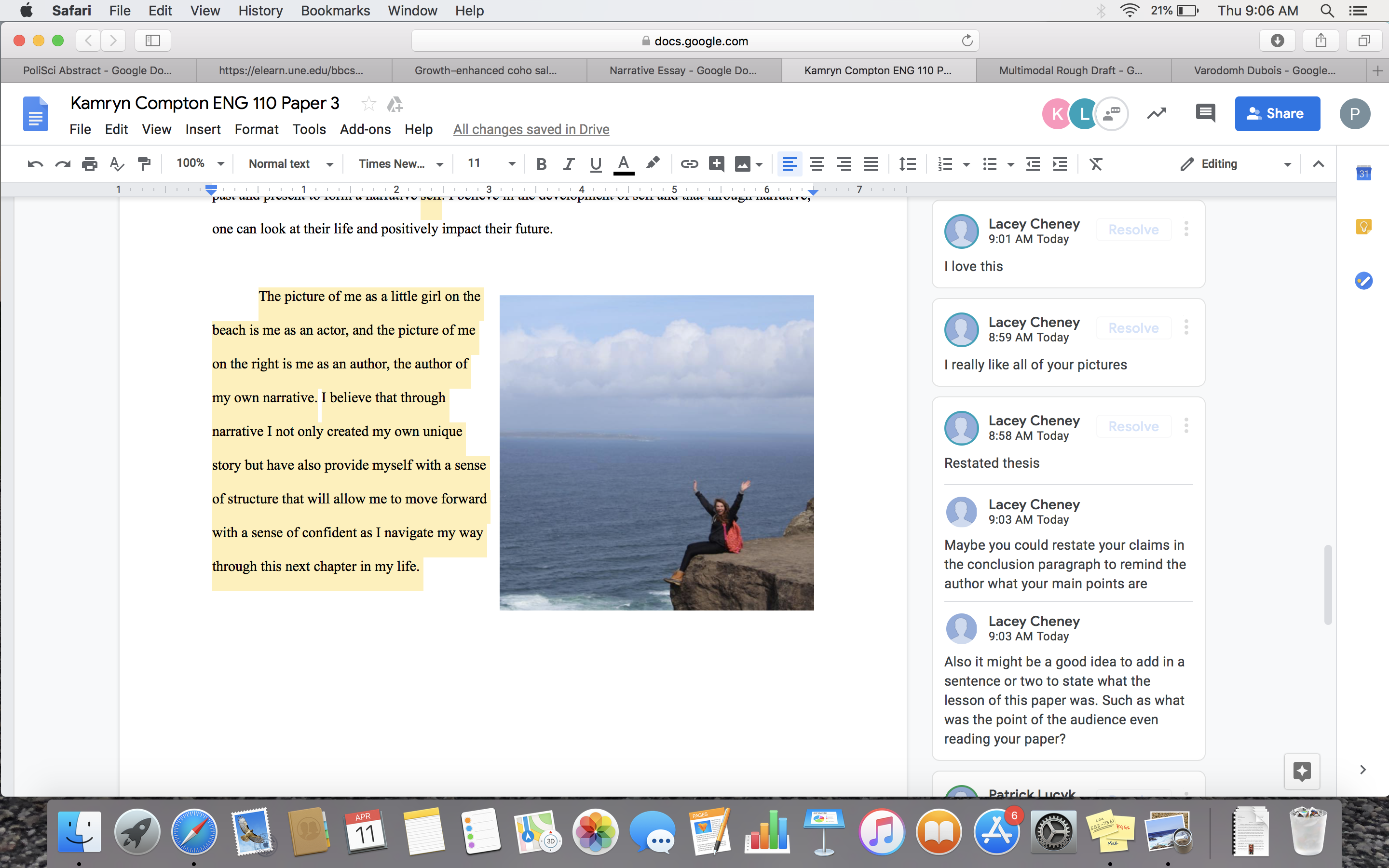Click the Clear formatting icon
This screenshot has width=1389, height=868.
pos(1096,164)
